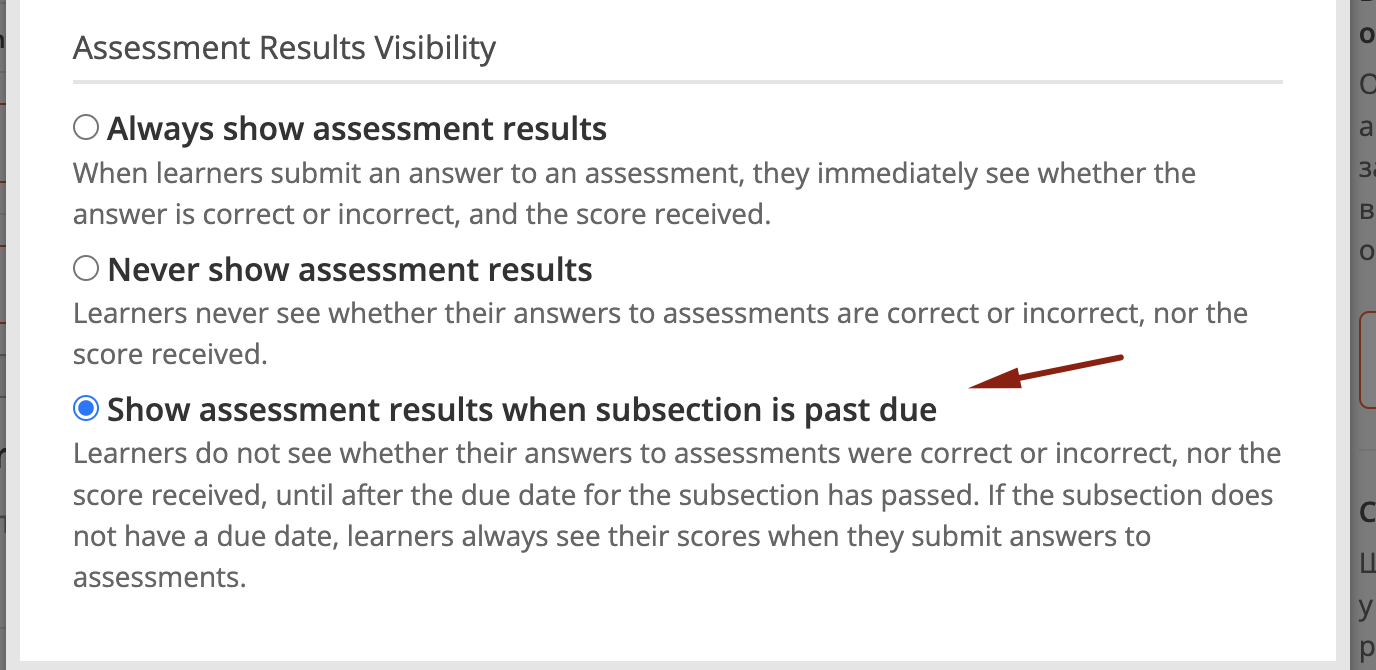Viewport: 1376px width, 670px height.
Task: Click the bold 'Never show assessment results' label
Action: [350, 269]
